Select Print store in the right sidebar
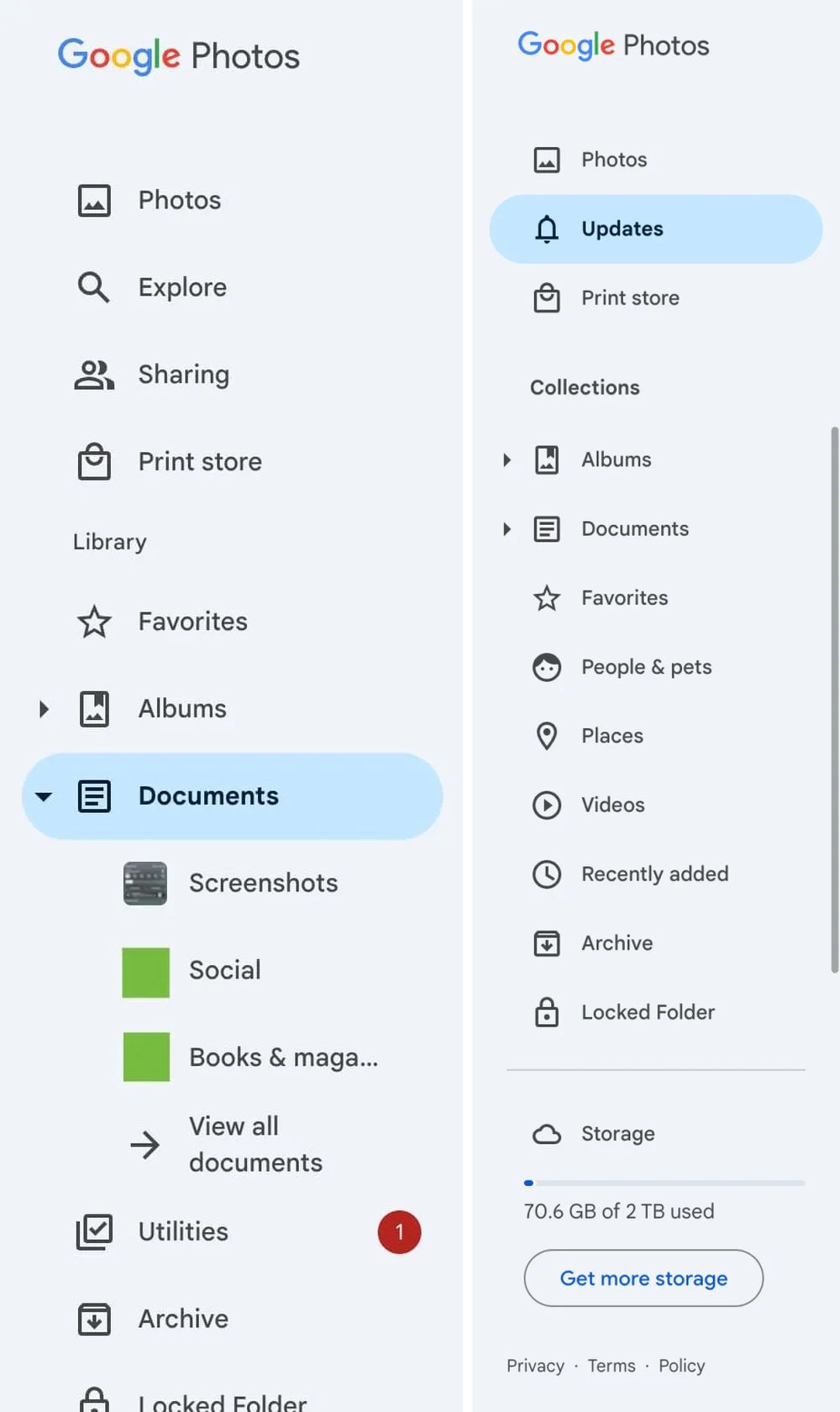840x1412 pixels. [630, 298]
